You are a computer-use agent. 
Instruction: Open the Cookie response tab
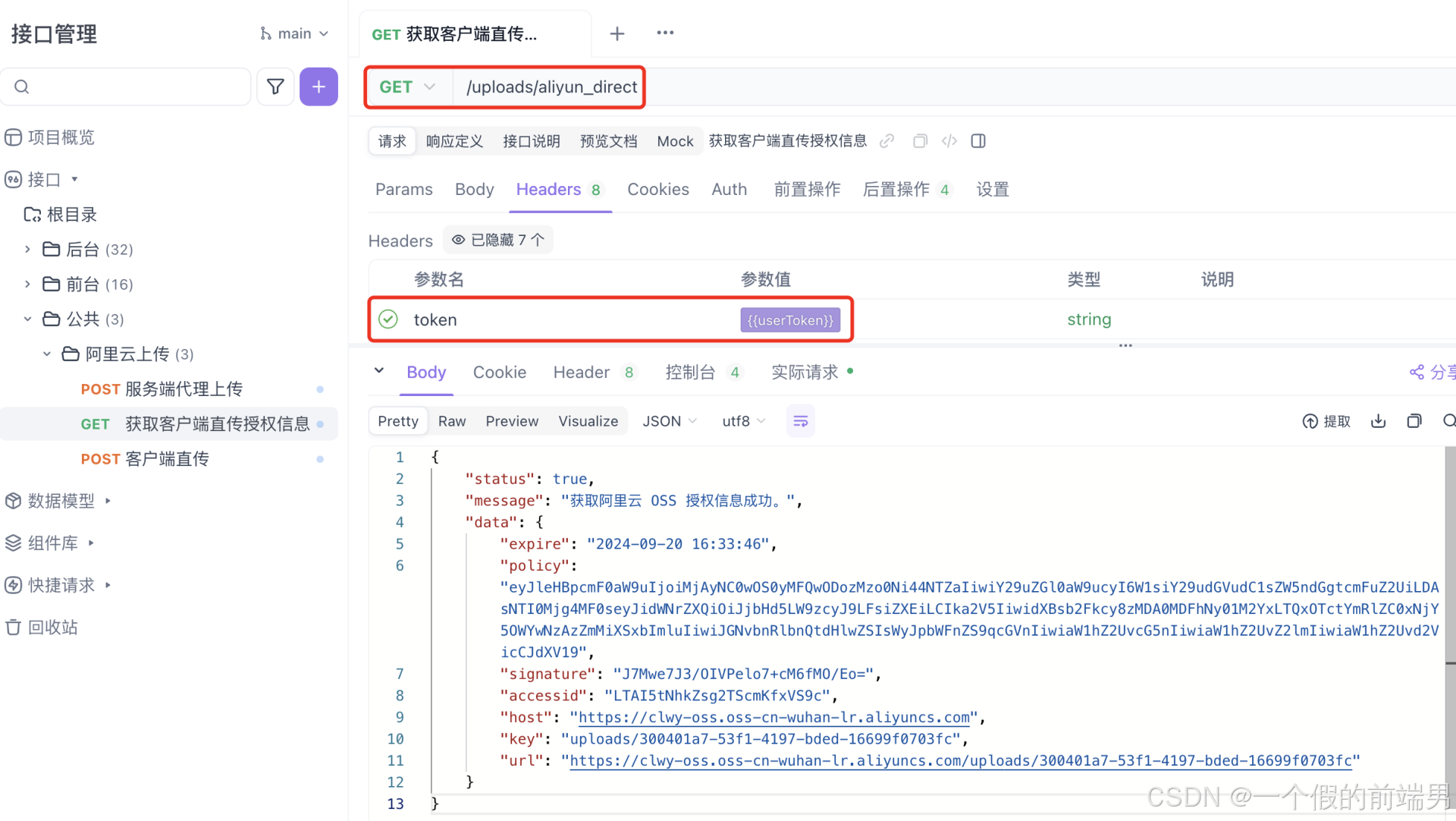pyautogui.click(x=499, y=373)
